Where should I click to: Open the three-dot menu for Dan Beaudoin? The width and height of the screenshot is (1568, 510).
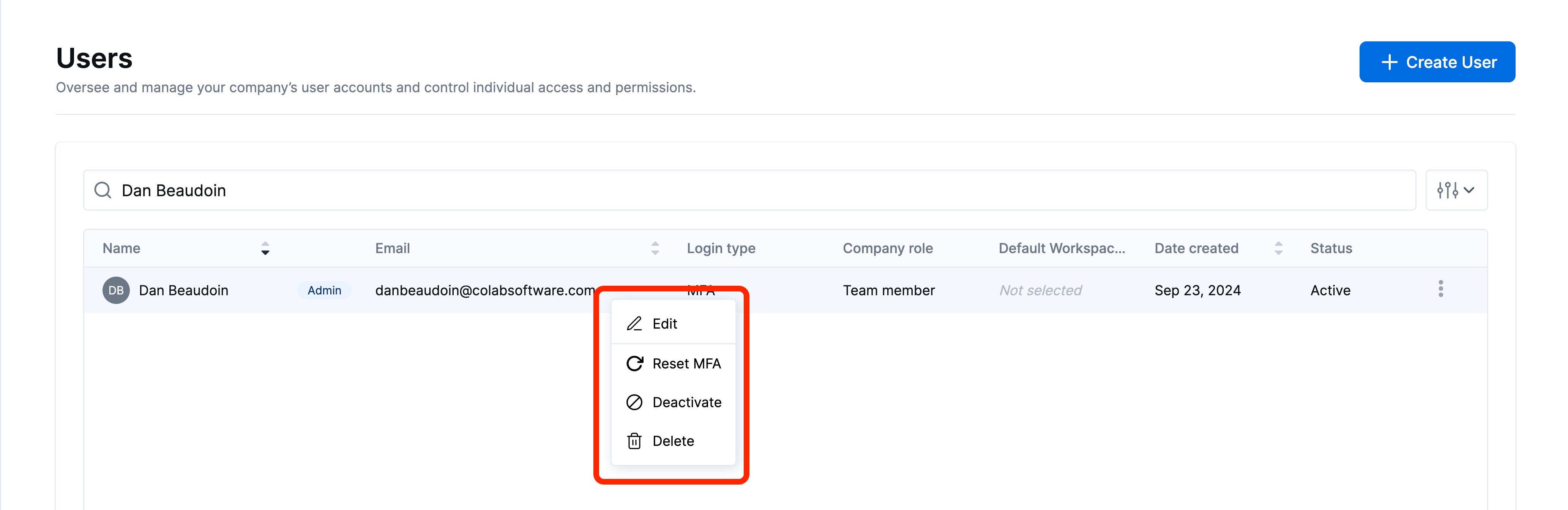[1440, 289]
